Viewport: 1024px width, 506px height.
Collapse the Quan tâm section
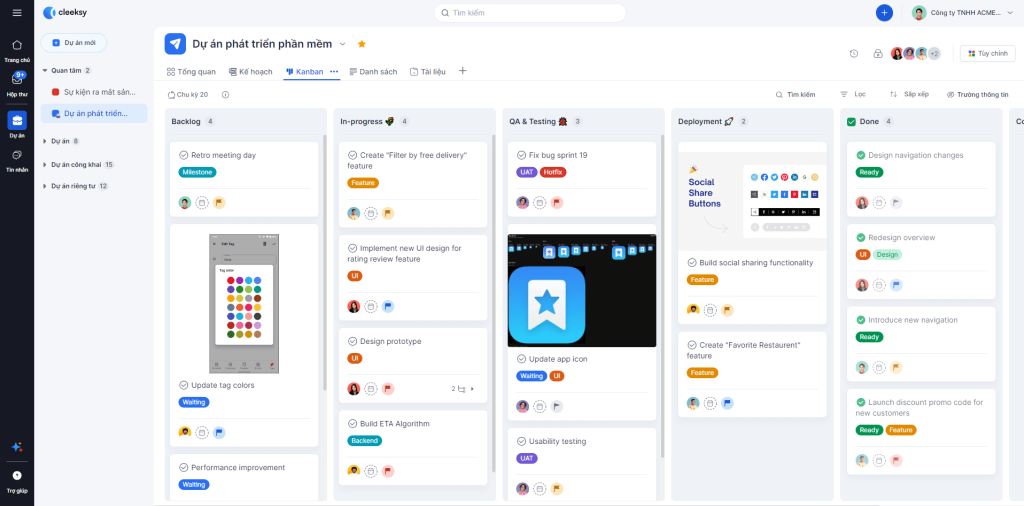[44, 71]
